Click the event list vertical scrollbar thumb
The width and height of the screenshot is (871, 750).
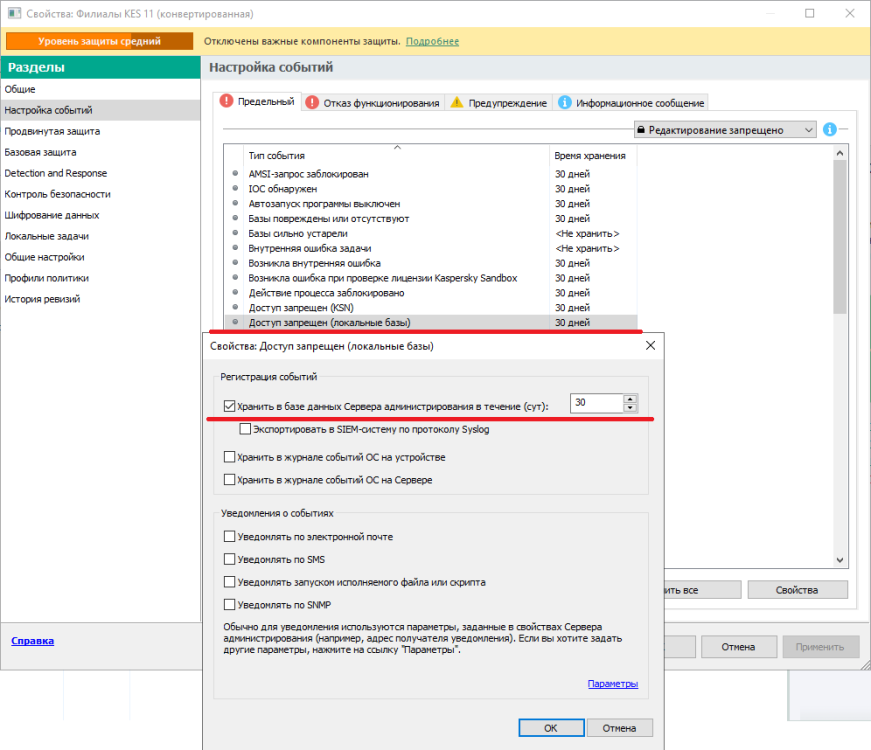tap(840, 237)
